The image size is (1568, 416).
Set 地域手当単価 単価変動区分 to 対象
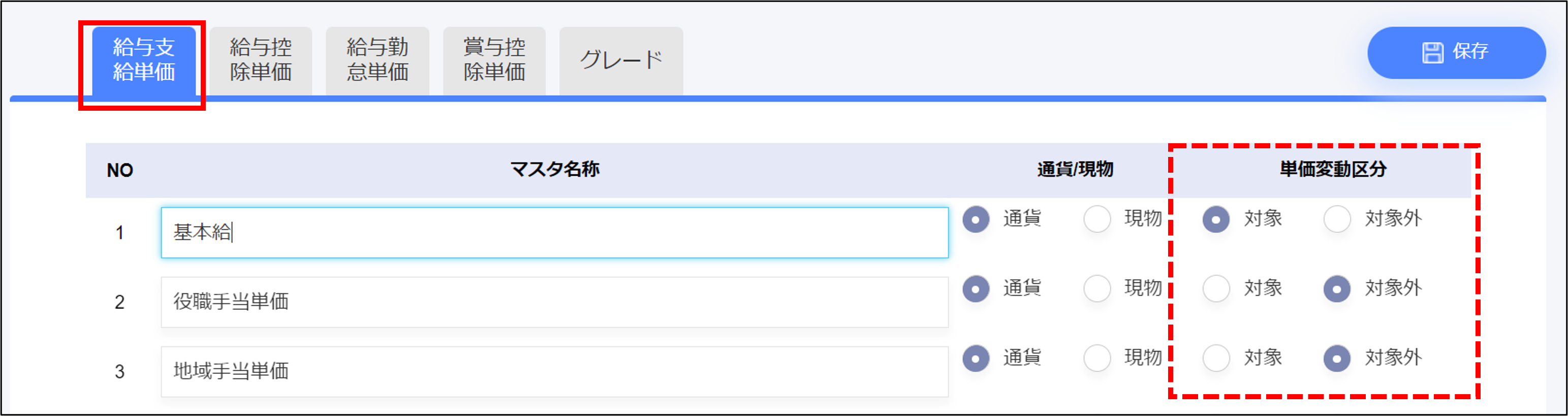click(1216, 358)
